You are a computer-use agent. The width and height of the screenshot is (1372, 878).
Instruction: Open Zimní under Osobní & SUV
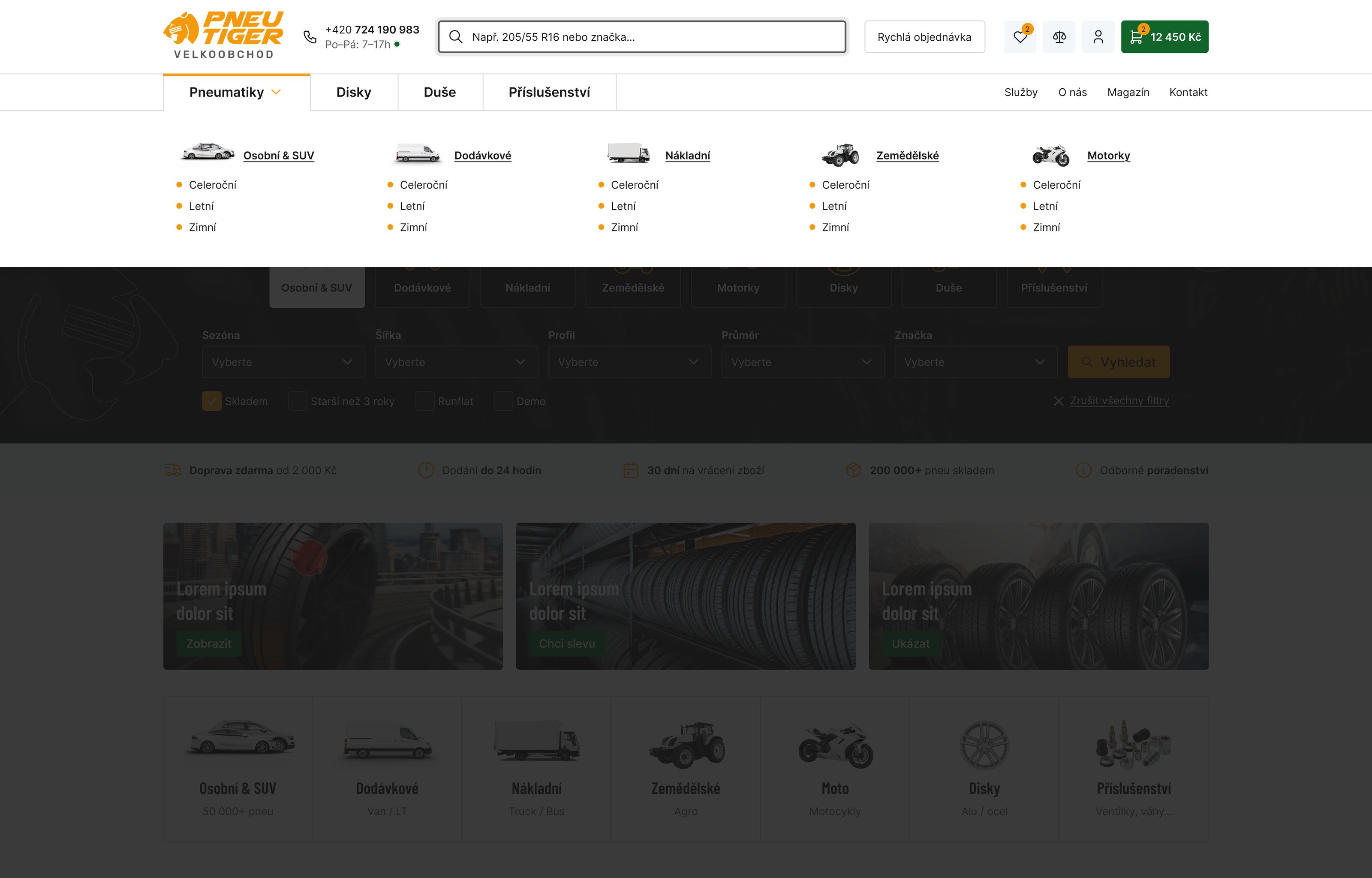coord(202,228)
